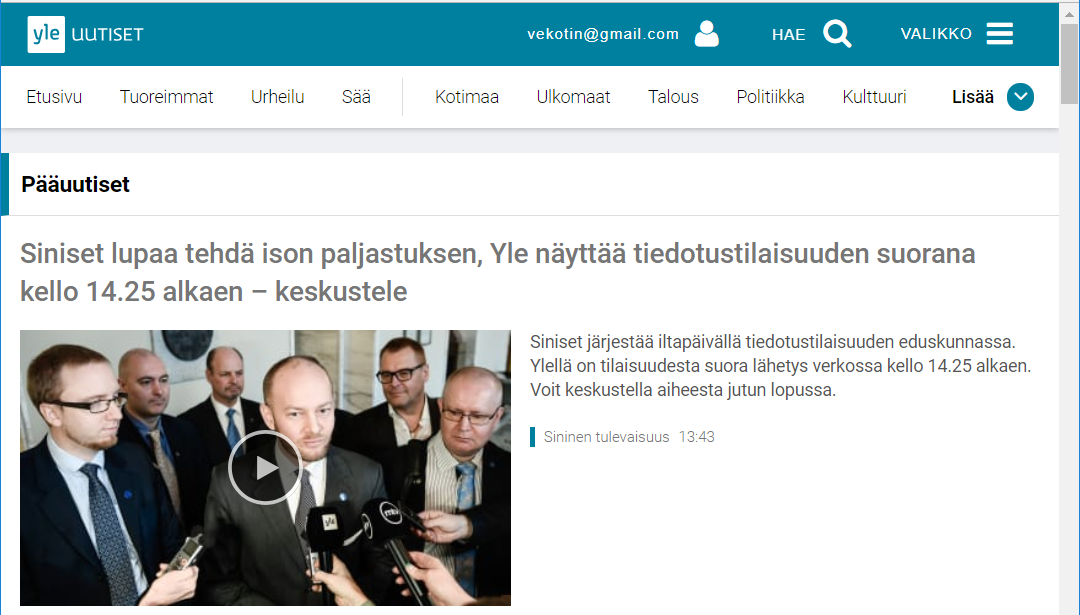Open the Siniset lupaa headline article
Screen dimensions: 1080x615
click(x=497, y=273)
